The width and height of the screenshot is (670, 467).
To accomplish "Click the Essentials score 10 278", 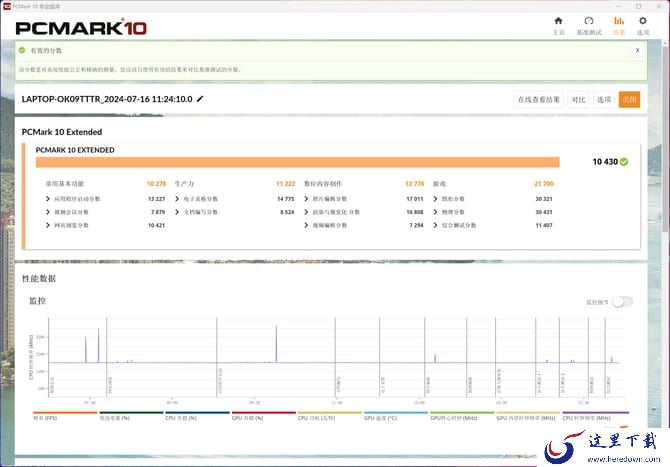I will [156, 184].
